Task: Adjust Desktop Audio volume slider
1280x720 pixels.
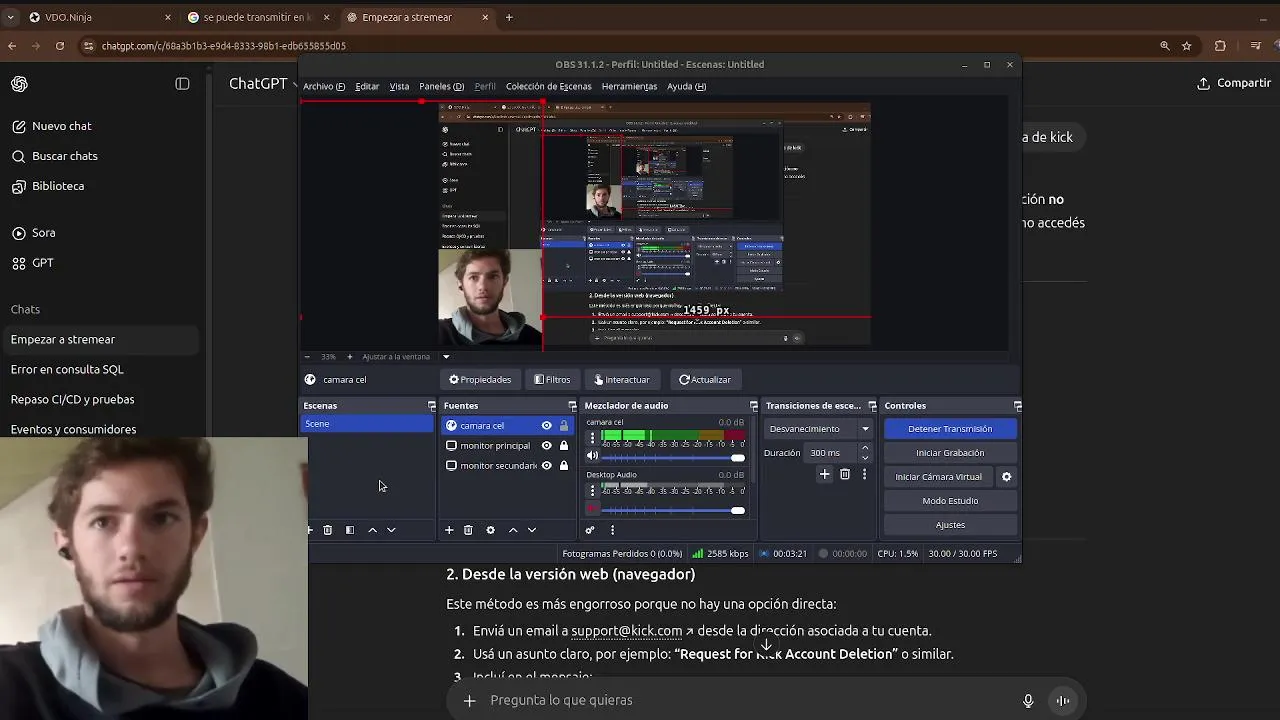Action: coord(674,510)
